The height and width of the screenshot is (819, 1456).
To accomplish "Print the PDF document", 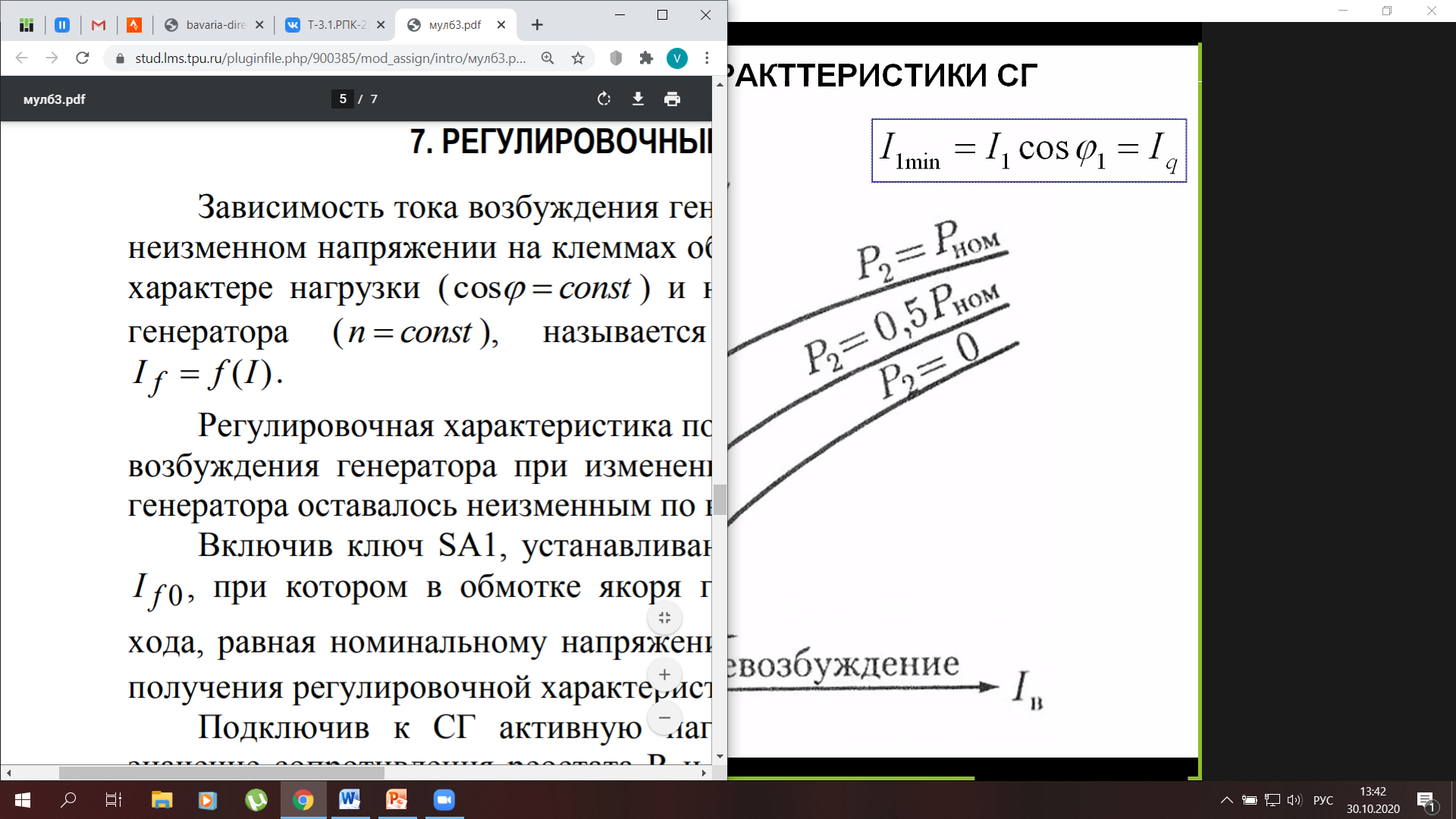I will [x=672, y=99].
